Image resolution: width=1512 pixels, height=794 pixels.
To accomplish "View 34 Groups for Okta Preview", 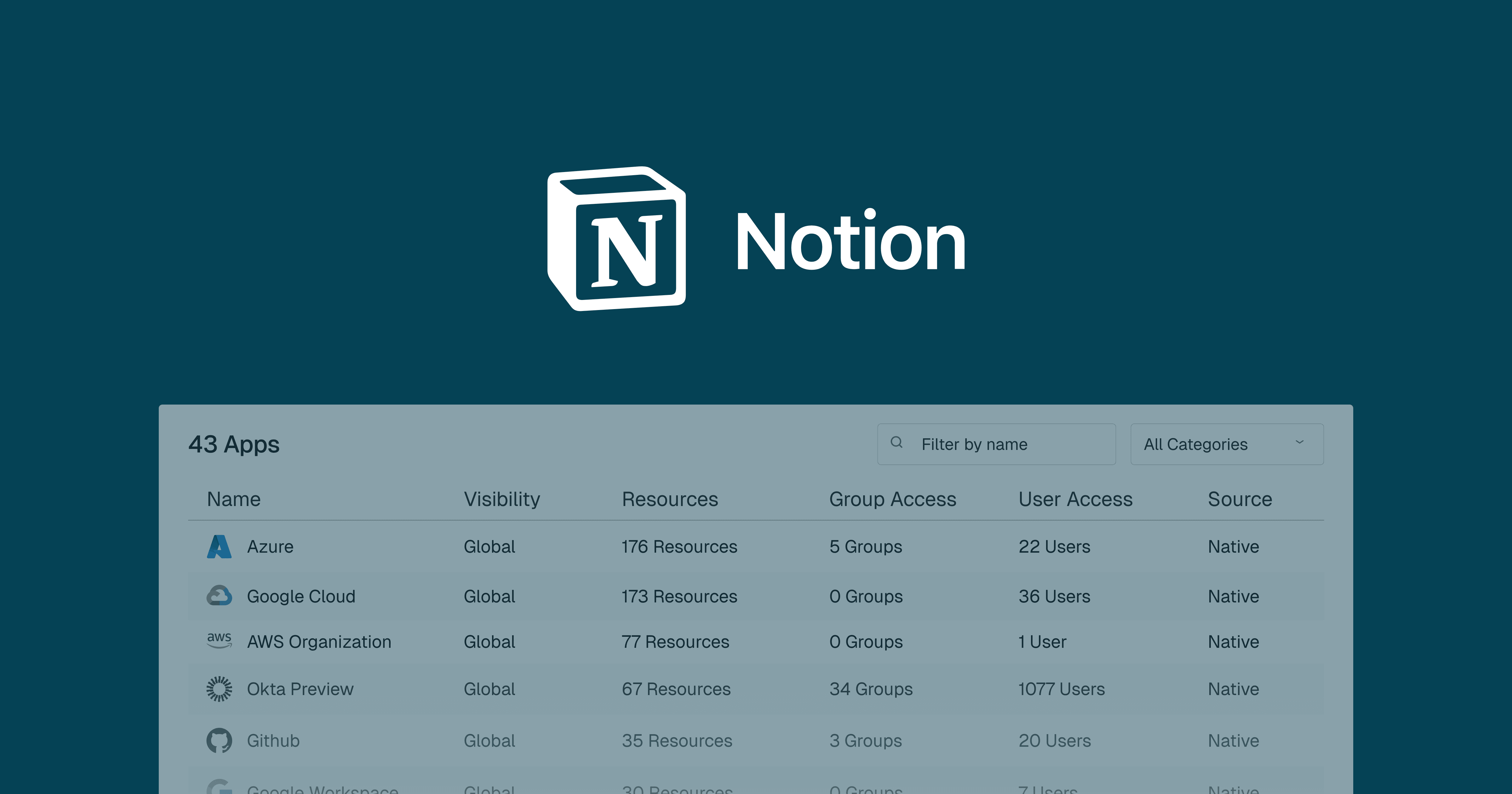I will [x=870, y=689].
